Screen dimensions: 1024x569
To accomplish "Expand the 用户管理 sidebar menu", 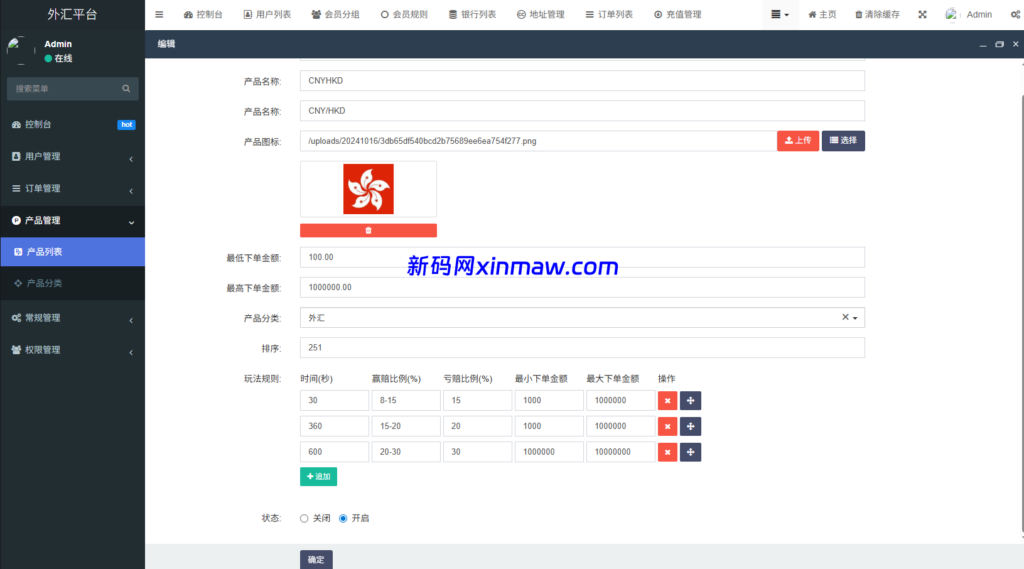I will [x=72, y=156].
